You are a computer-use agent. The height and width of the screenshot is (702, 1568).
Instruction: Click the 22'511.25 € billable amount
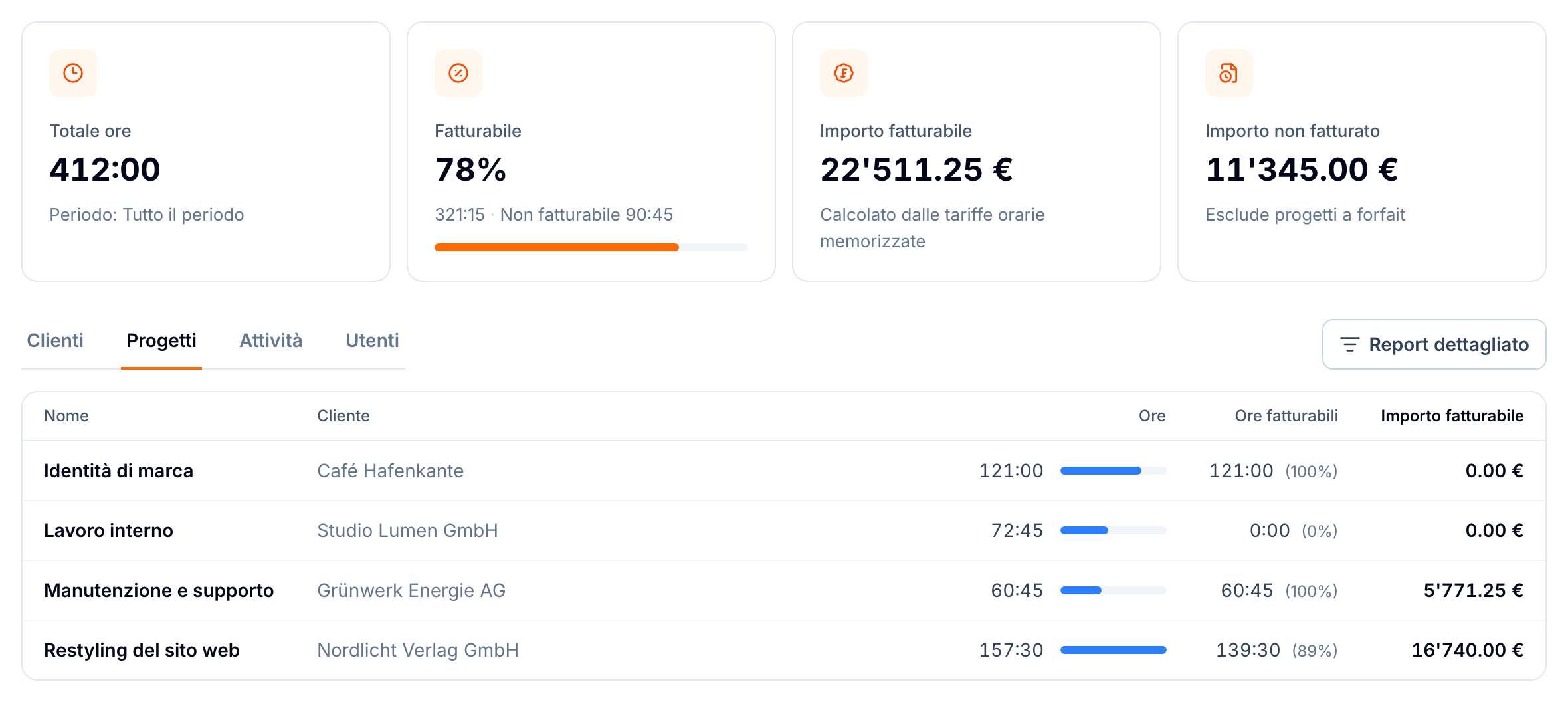916,169
